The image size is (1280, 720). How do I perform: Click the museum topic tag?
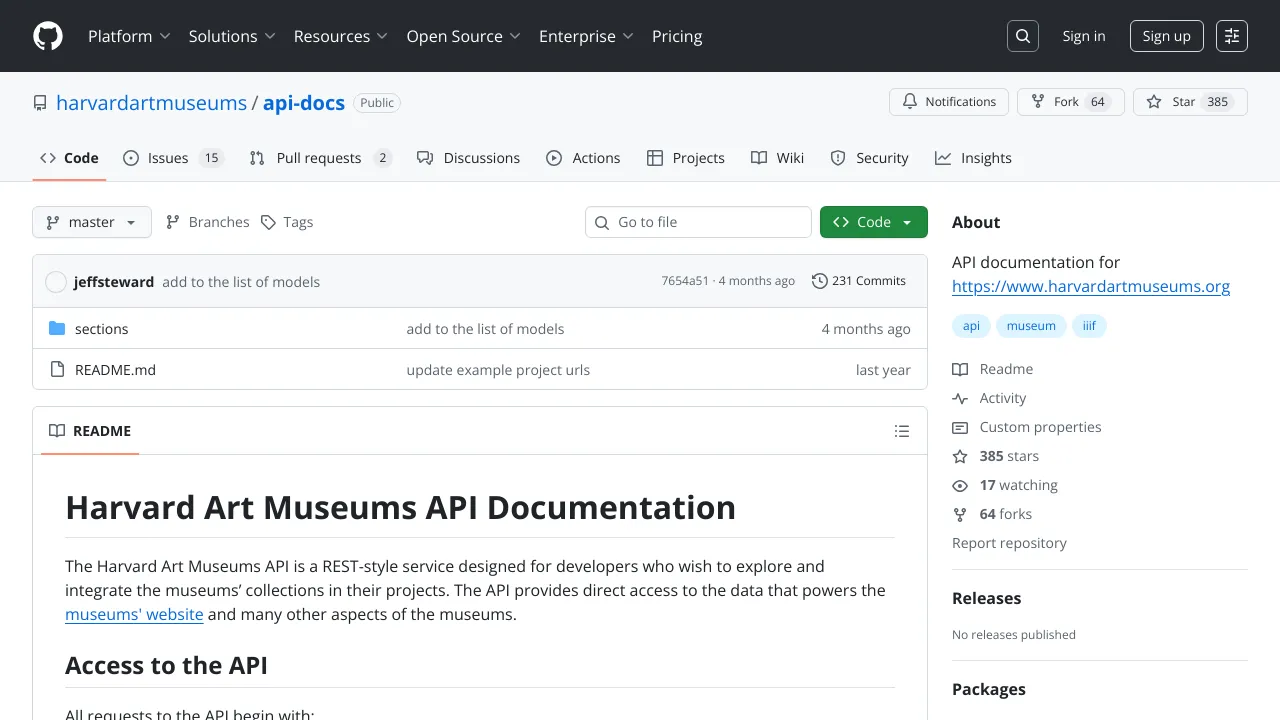coord(1031,326)
